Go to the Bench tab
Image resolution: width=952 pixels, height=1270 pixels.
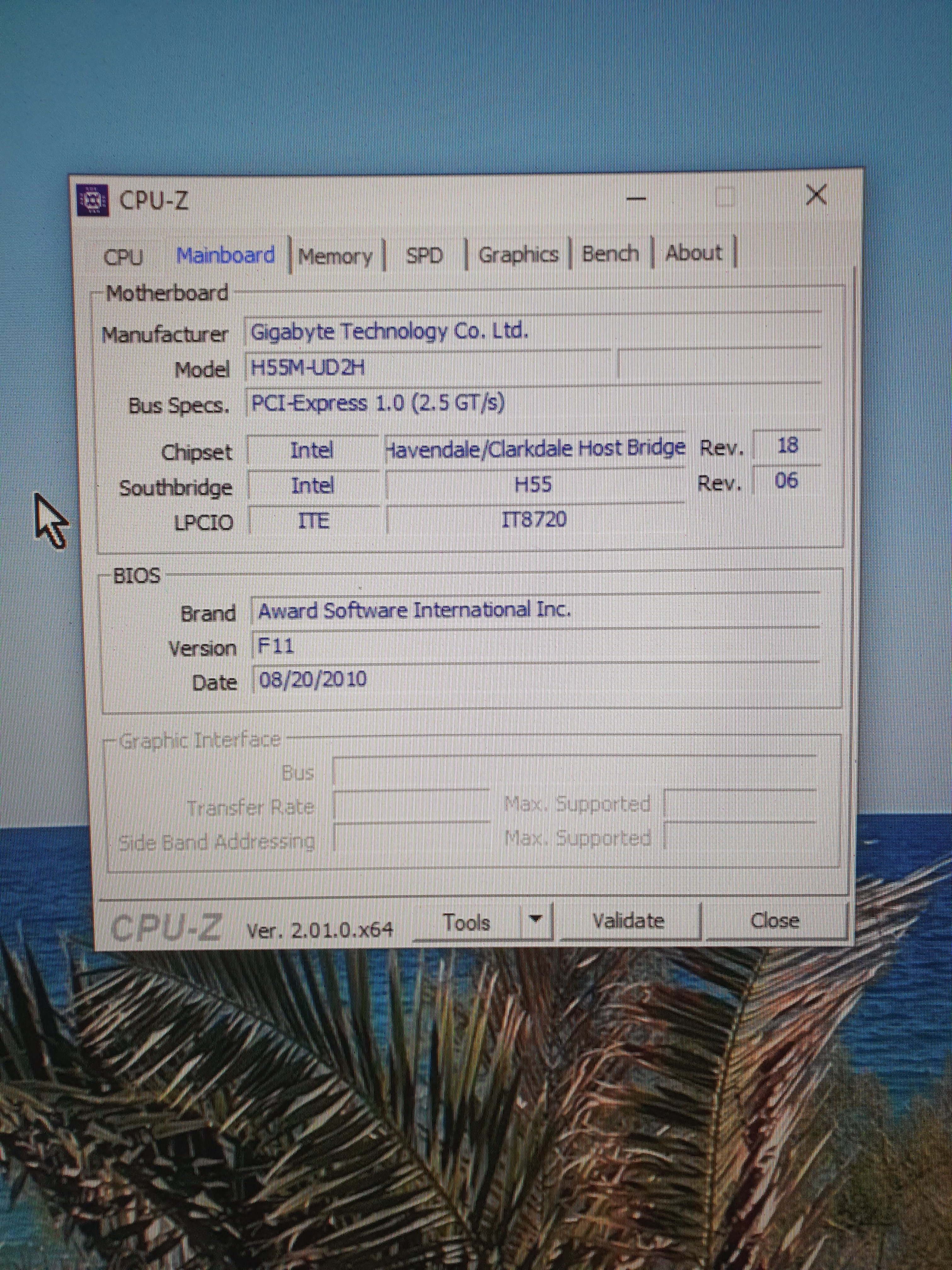(610, 253)
